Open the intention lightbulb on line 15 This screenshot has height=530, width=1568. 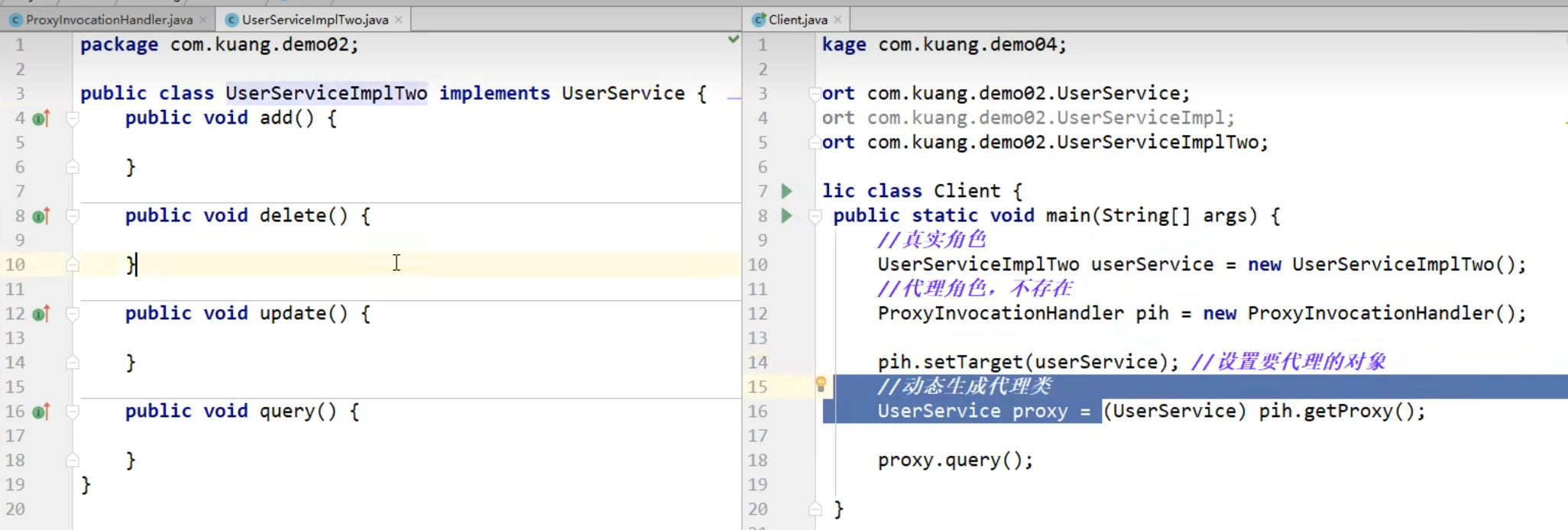821,384
